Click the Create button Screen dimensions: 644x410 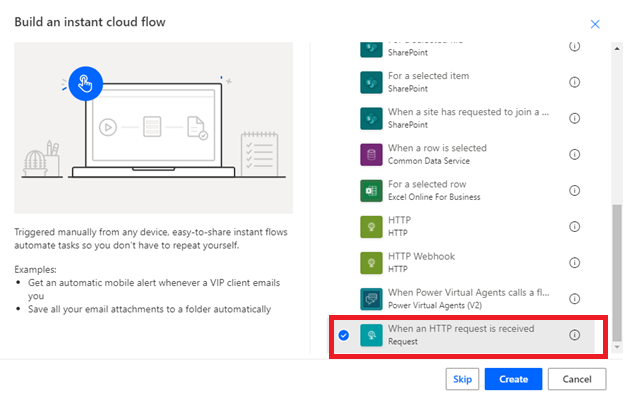click(x=513, y=379)
